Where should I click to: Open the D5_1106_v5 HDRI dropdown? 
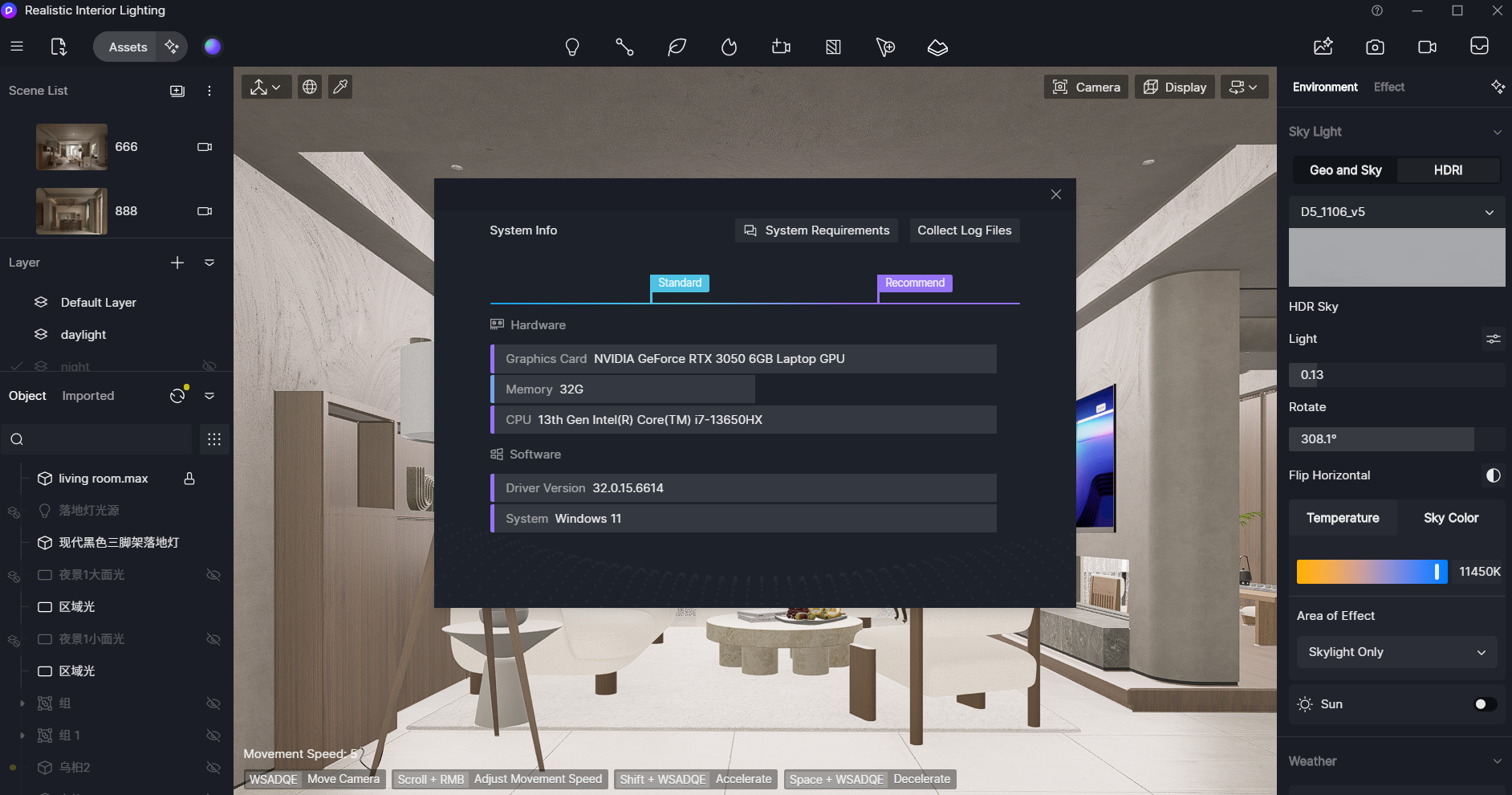click(1396, 211)
